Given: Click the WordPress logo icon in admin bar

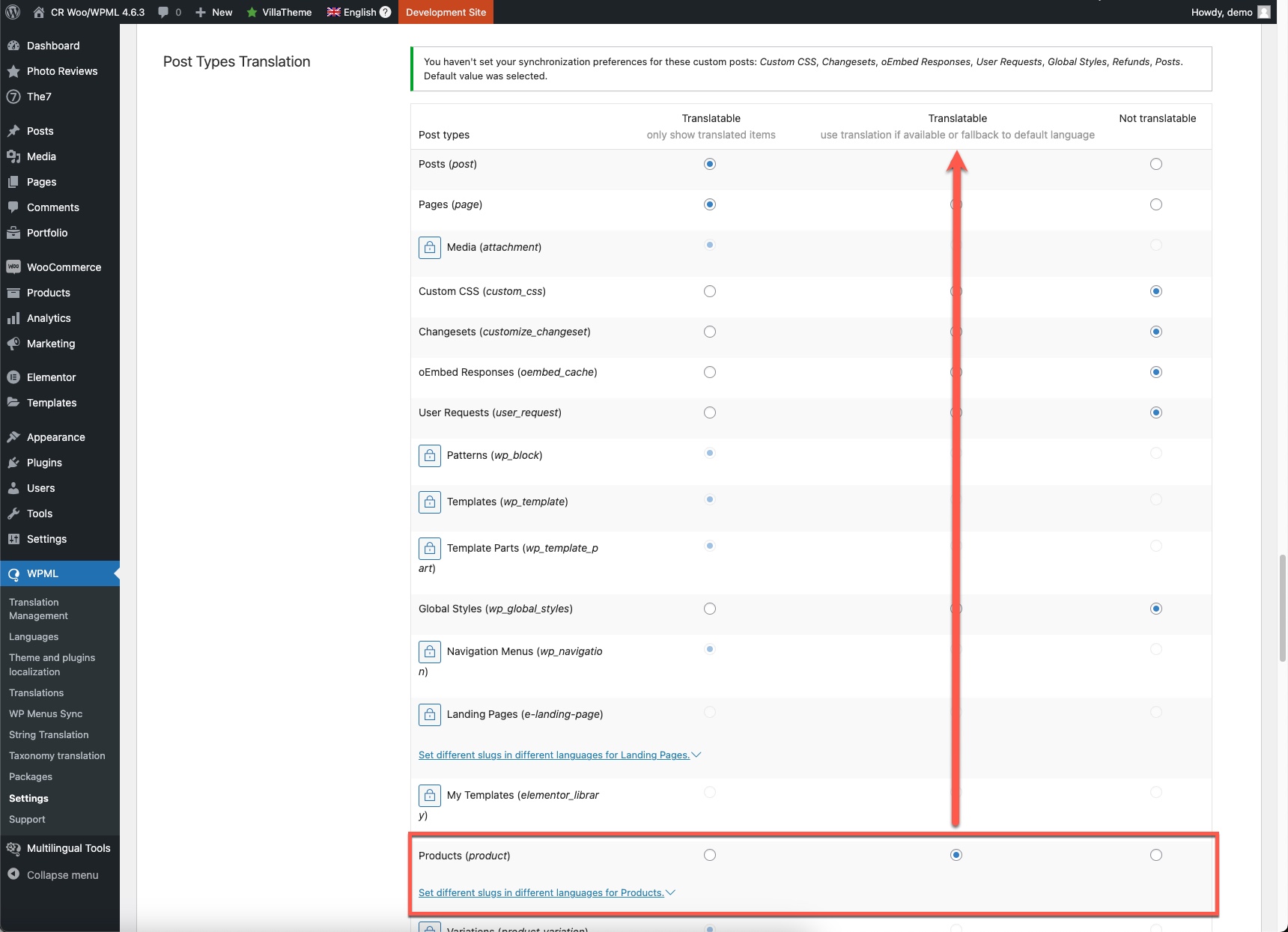Looking at the screenshot, I should click(x=13, y=12).
